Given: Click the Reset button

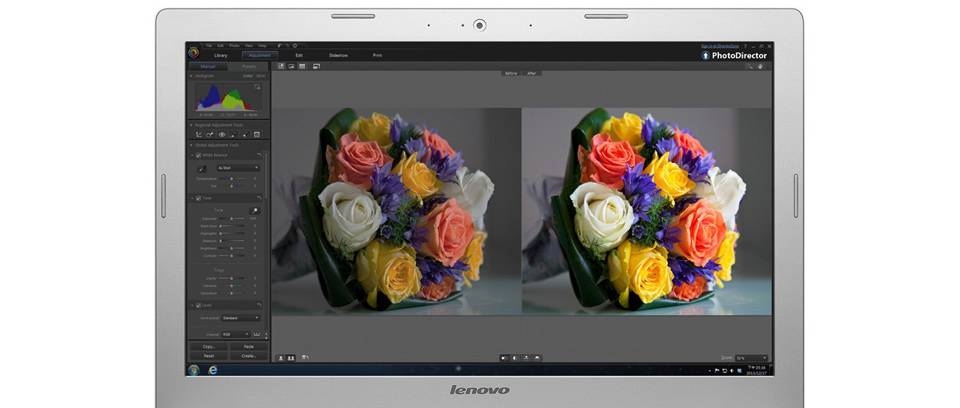Looking at the screenshot, I should coord(208,355).
